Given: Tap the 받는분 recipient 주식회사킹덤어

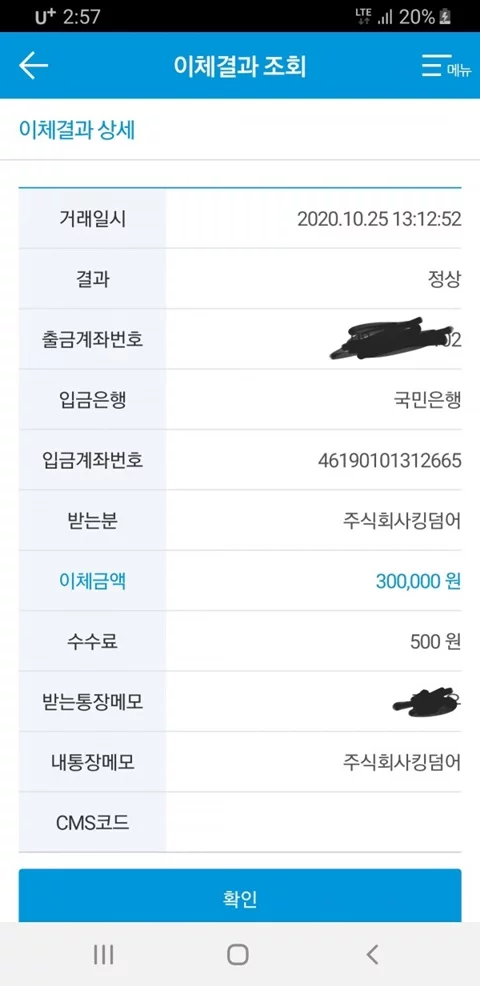Looking at the screenshot, I should pos(402,521).
